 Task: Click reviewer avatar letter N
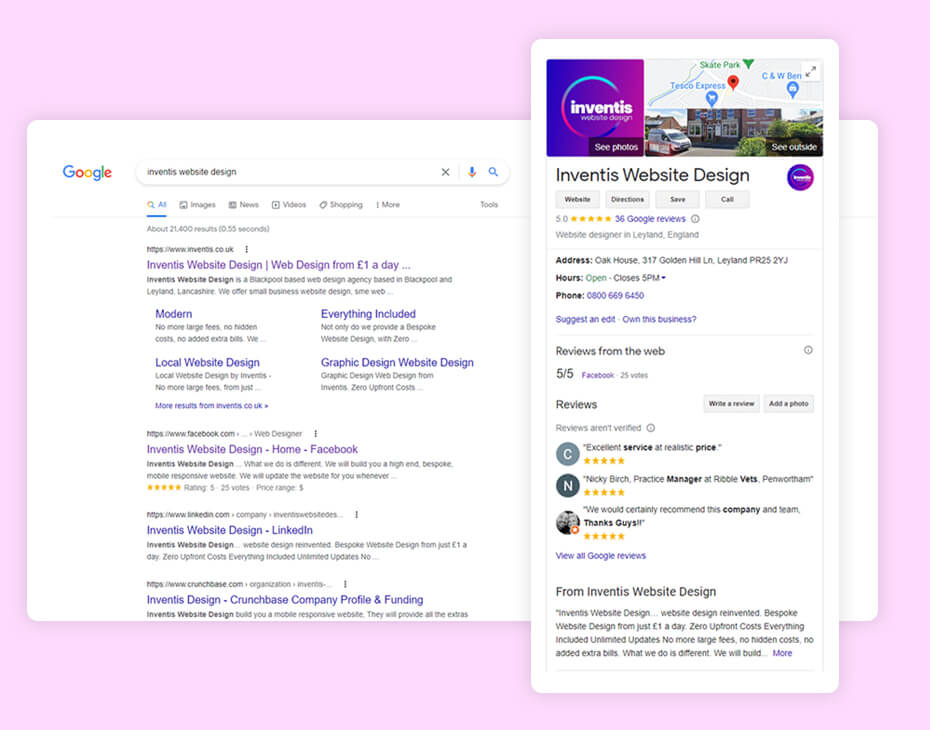click(x=568, y=486)
